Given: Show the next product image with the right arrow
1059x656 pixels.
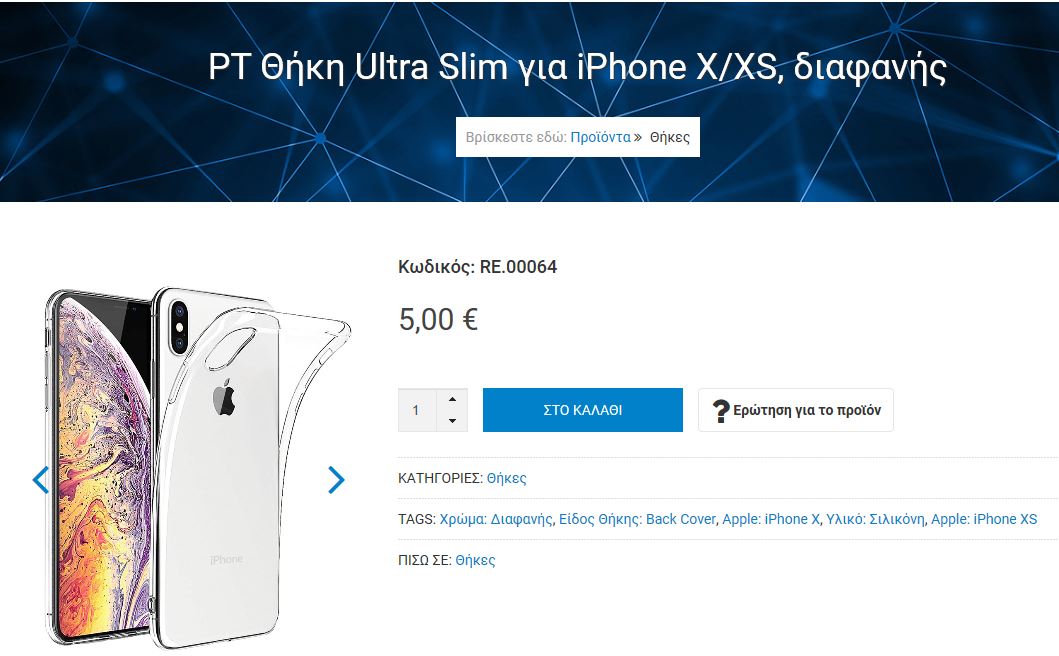Looking at the screenshot, I should click(x=336, y=480).
